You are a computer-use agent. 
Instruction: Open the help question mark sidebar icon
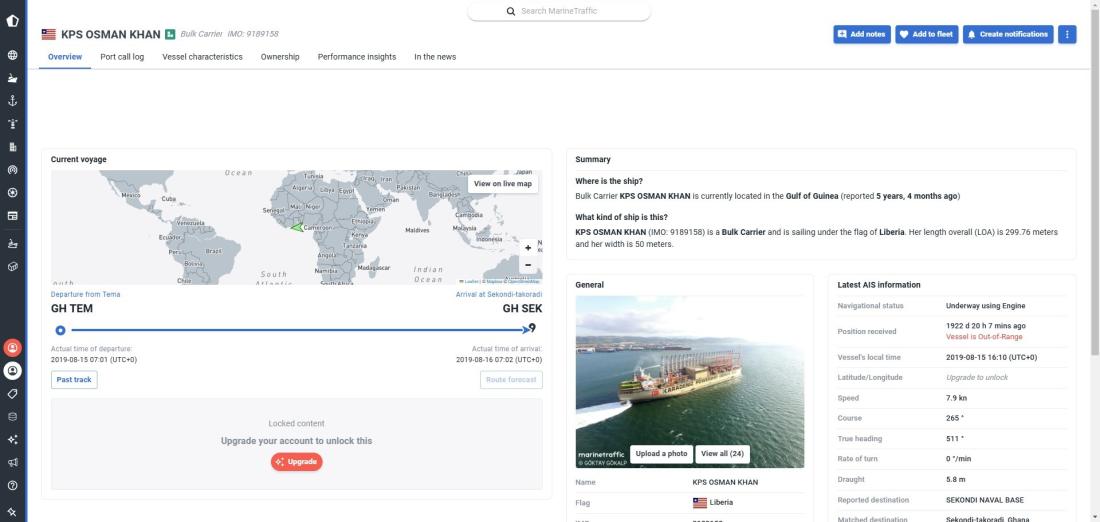point(12,485)
